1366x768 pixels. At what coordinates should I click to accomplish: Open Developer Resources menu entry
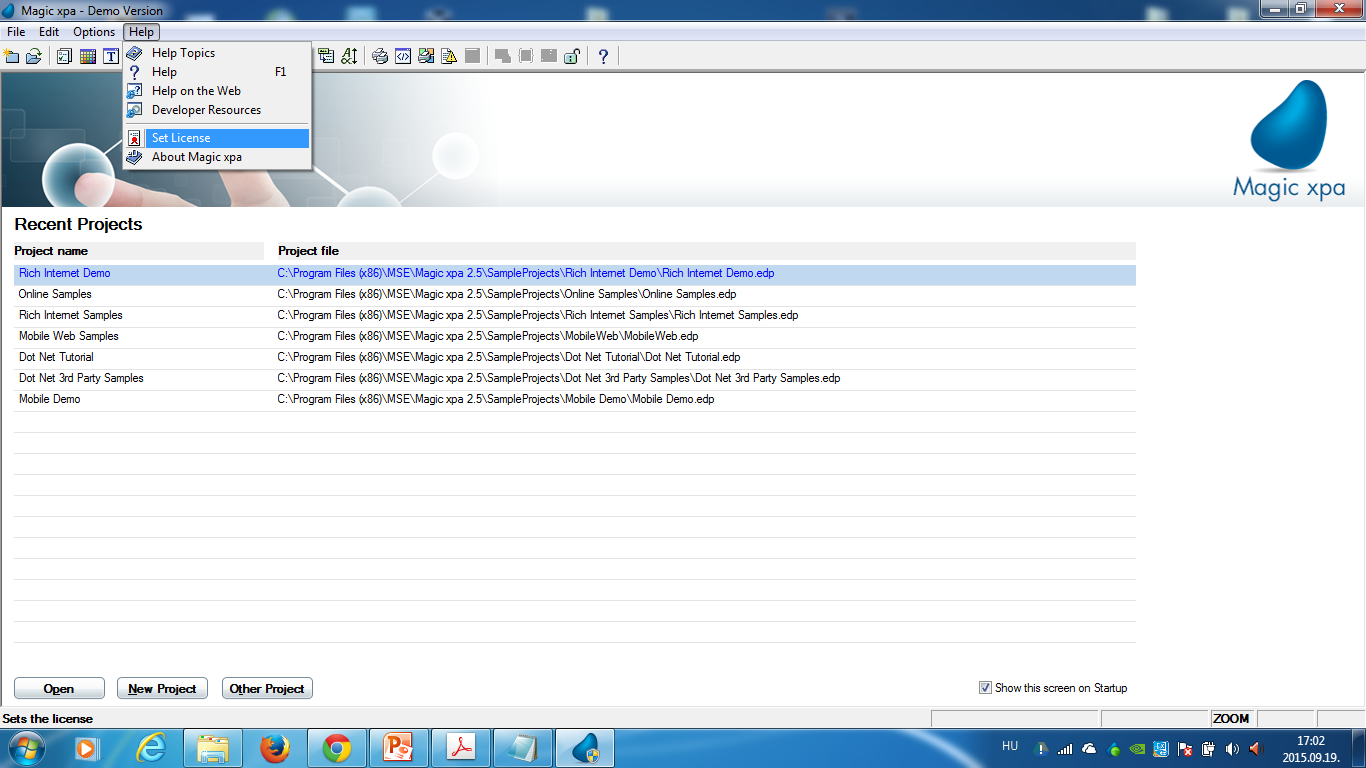[217, 110]
